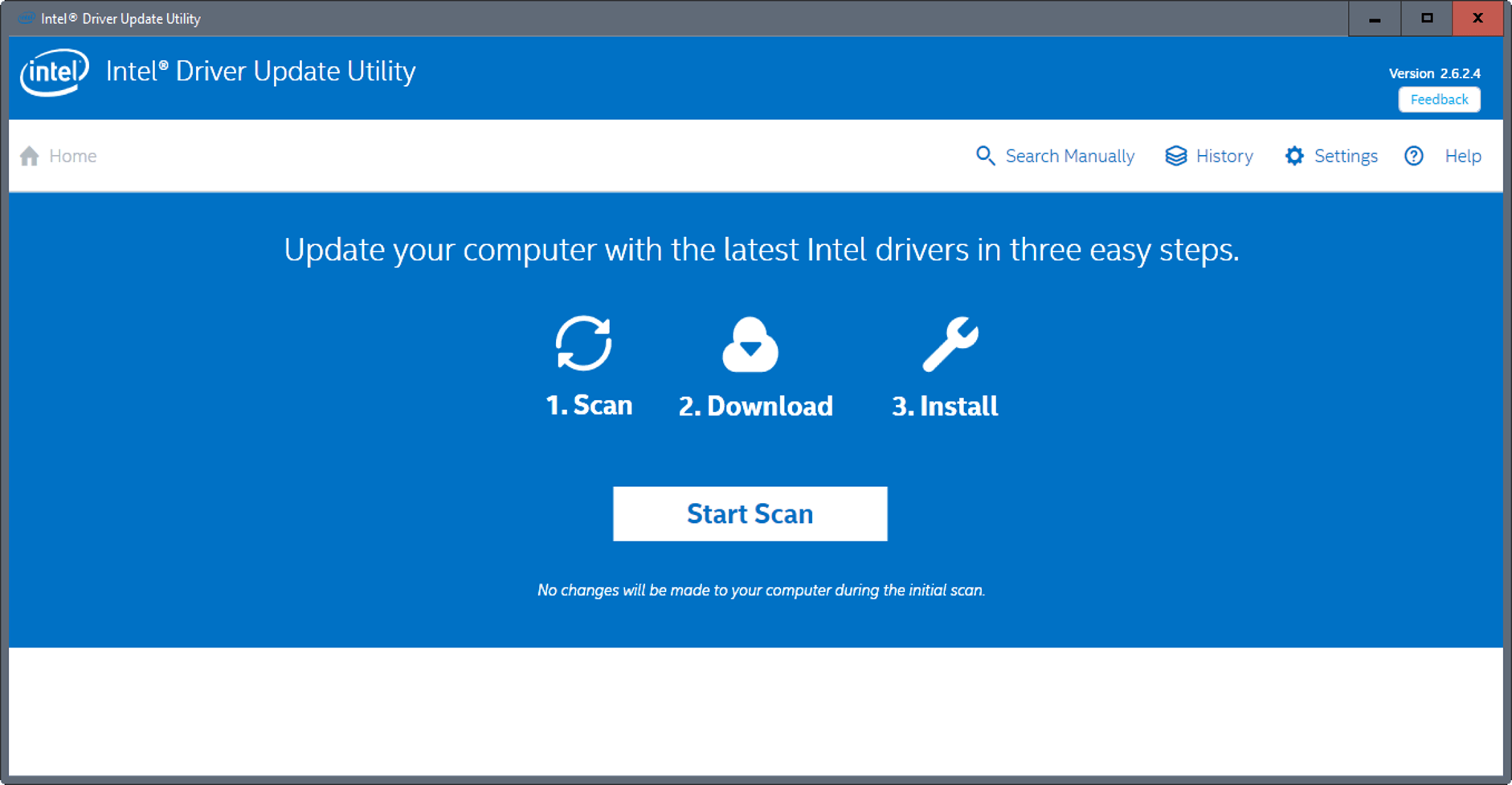This screenshot has width=1512, height=785.
Task: Click the History stack icon
Action: [1176, 156]
